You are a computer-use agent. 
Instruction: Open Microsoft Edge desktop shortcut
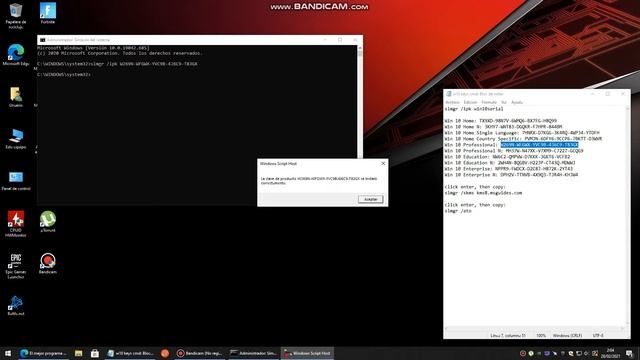16,55
